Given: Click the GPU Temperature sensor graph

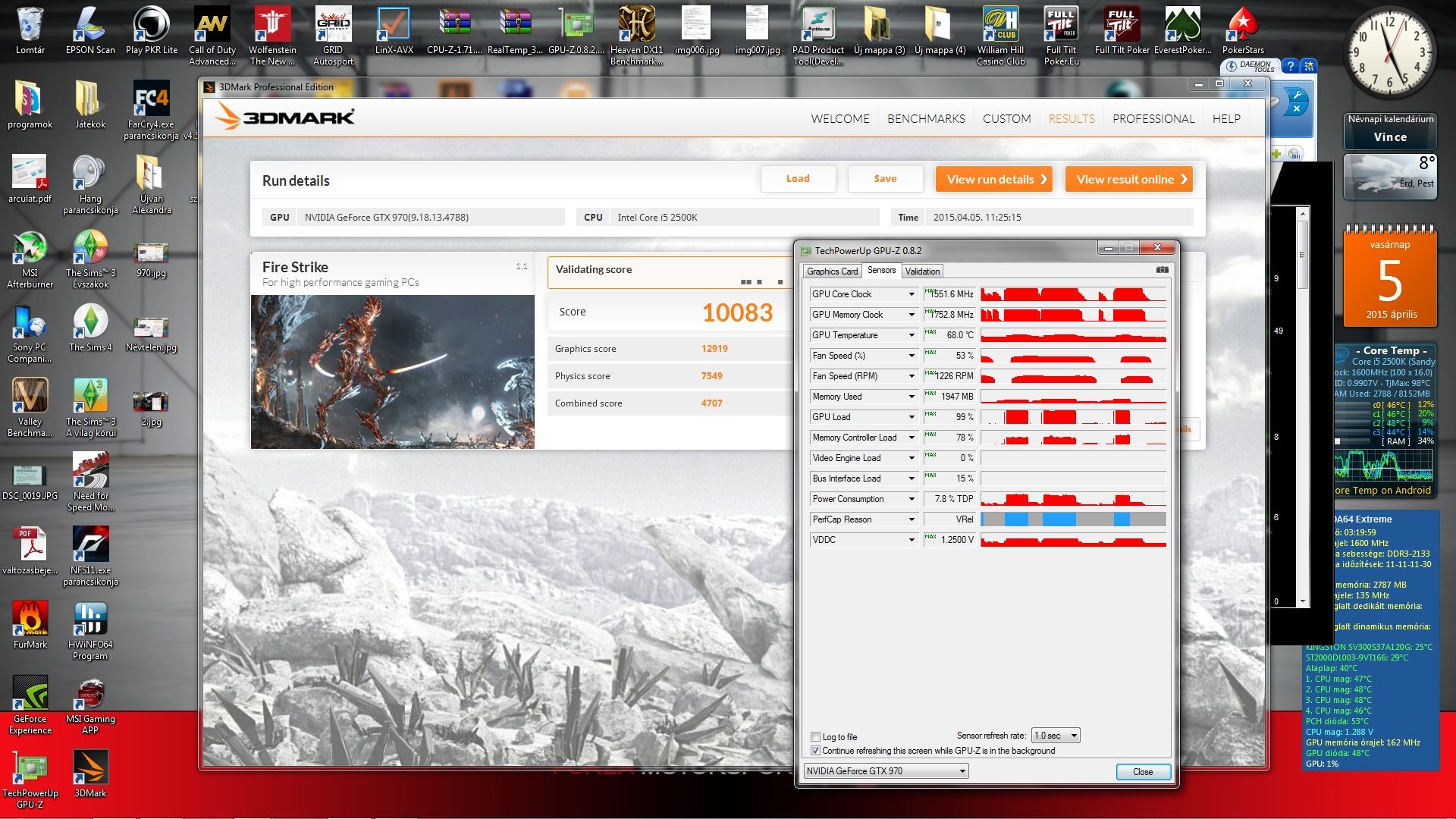Looking at the screenshot, I should pyautogui.click(x=1073, y=335).
